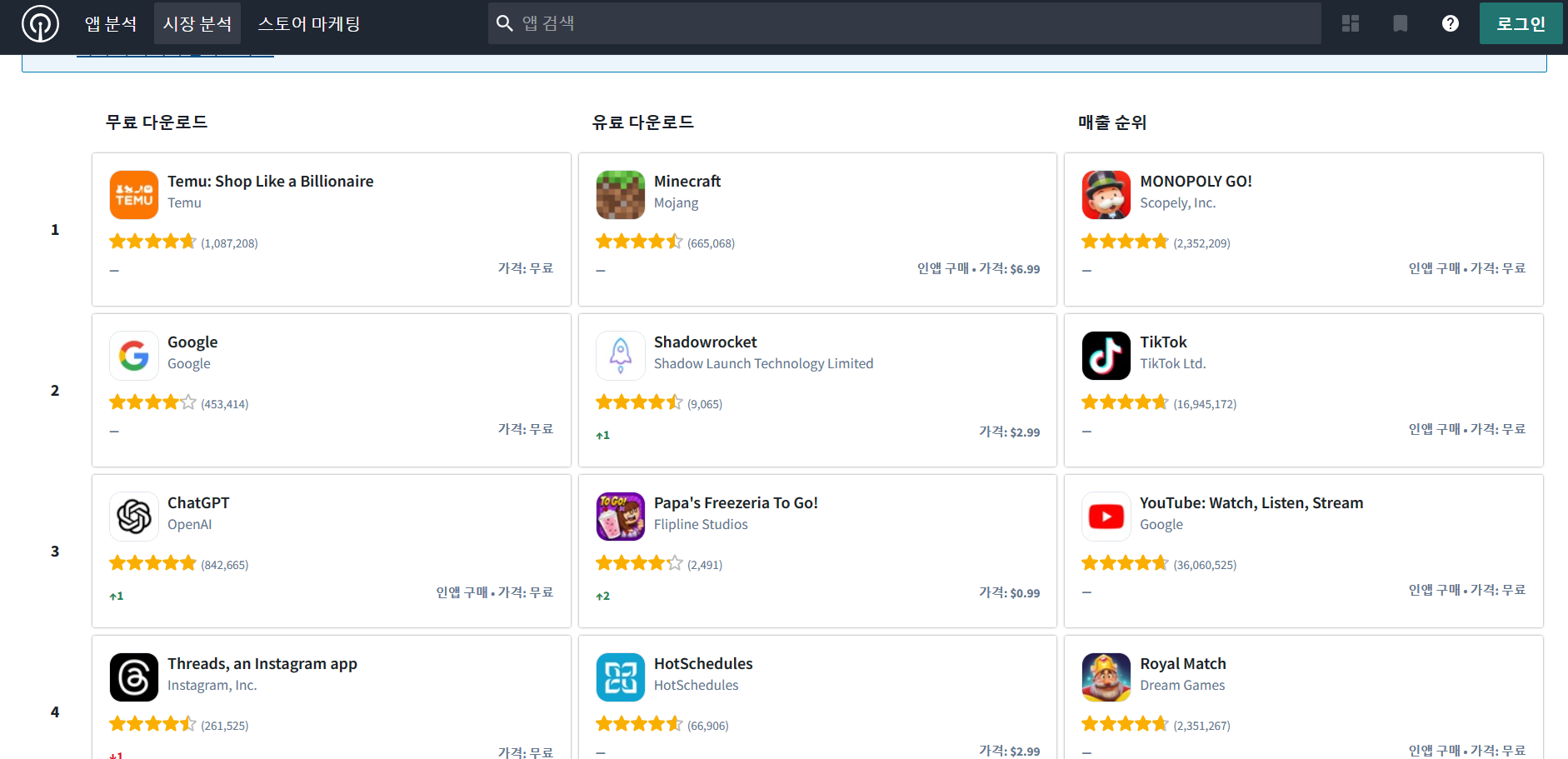Image resolution: width=1568 pixels, height=759 pixels.
Task: Open the MONOPOLY GO! title link
Action: coord(1196,182)
